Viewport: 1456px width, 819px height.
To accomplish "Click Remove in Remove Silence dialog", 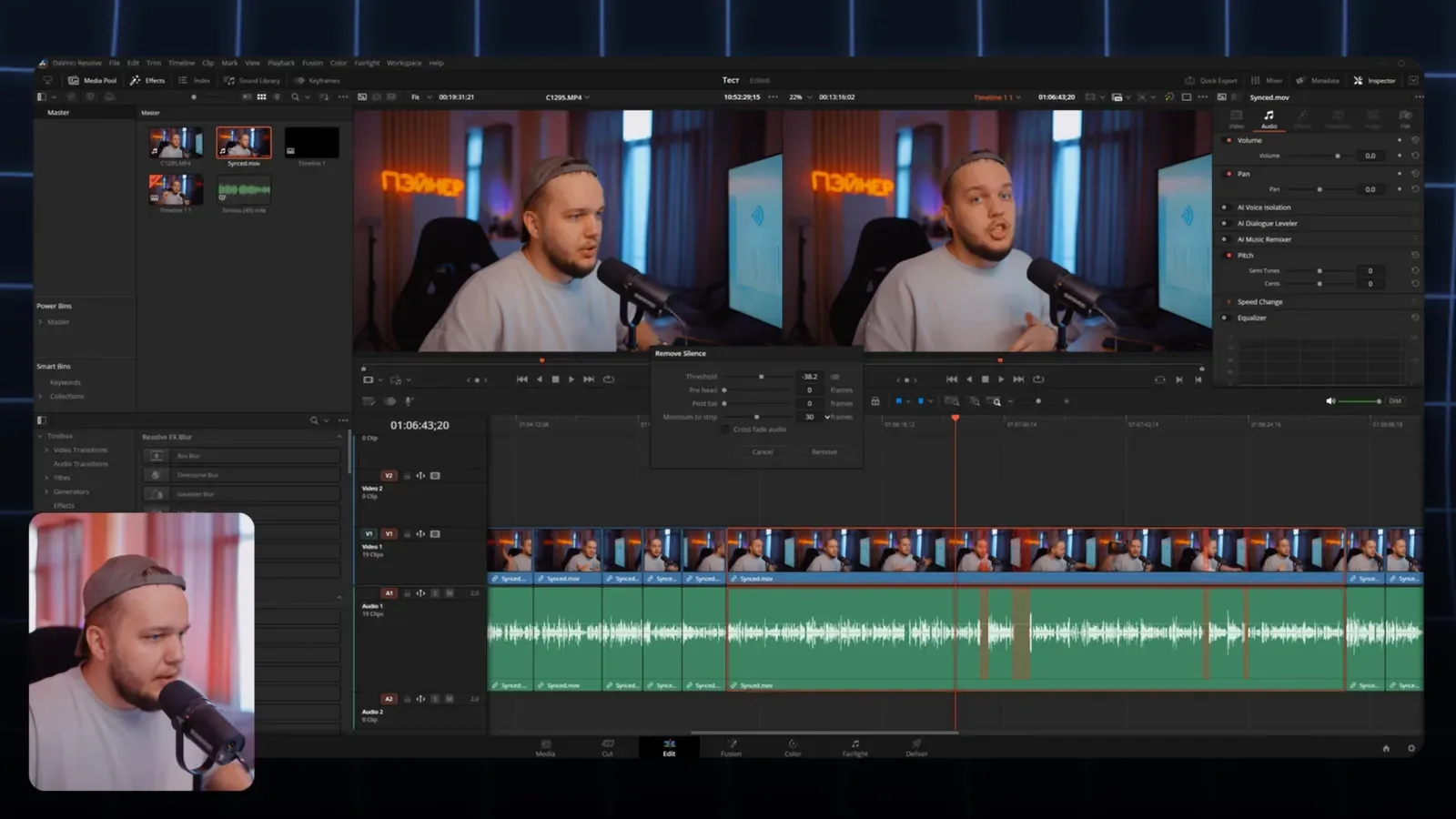I will point(824,452).
